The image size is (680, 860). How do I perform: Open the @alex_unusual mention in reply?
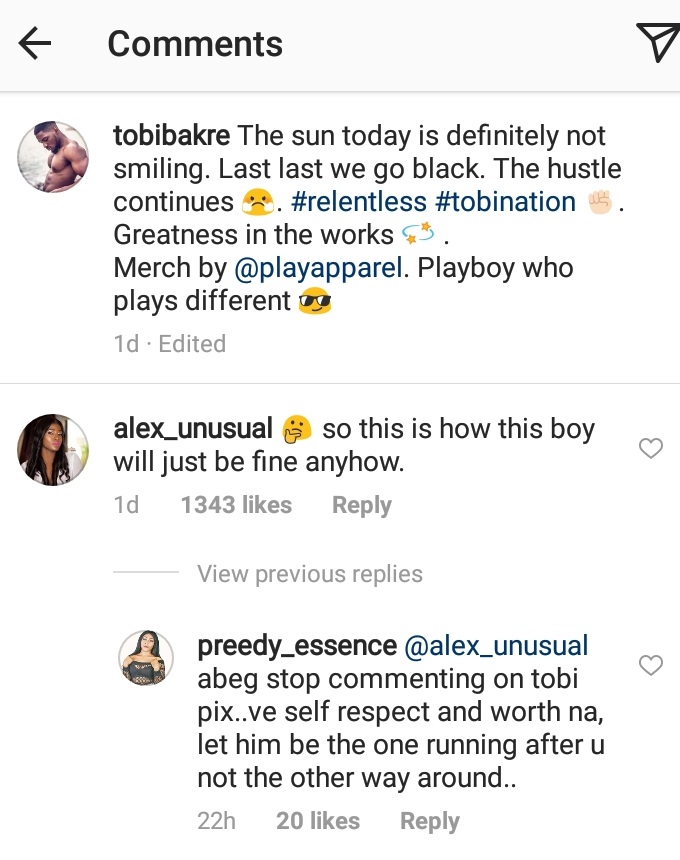pyautogui.click(x=496, y=646)
